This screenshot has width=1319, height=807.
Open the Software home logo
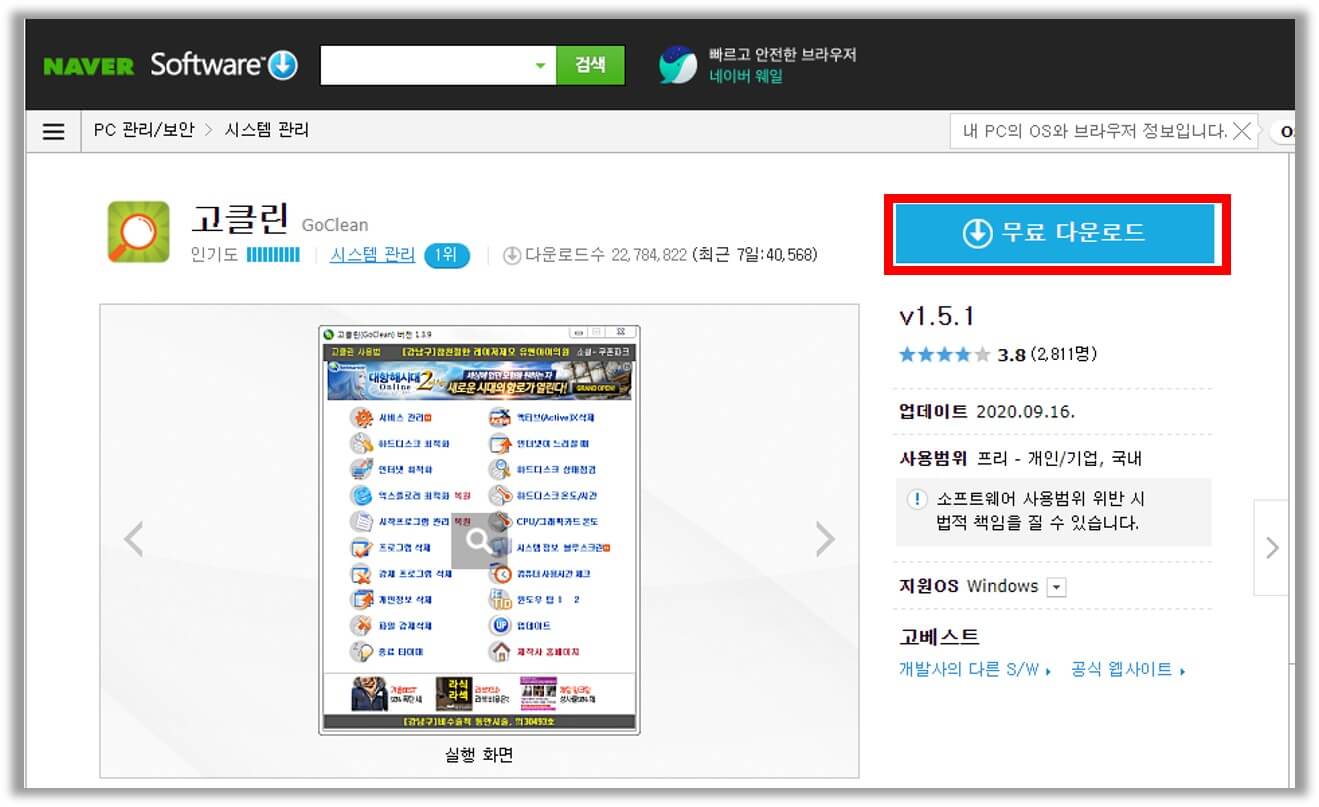[x=224, y=65]
